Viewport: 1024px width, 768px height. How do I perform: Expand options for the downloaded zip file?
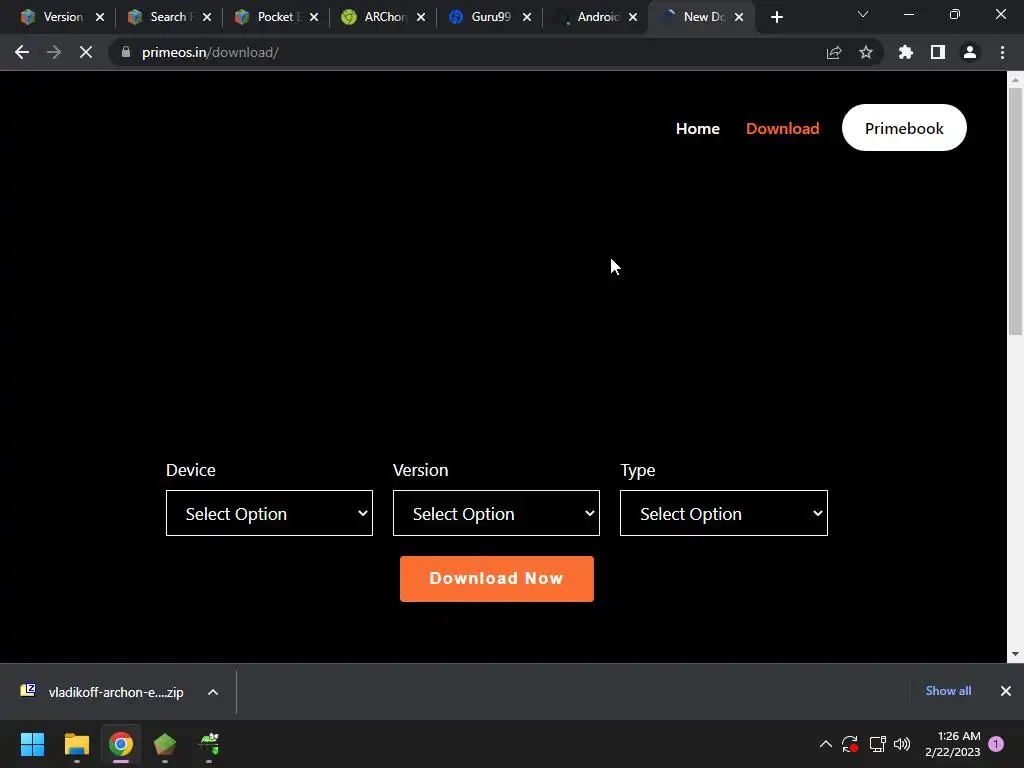click(213, 692)
